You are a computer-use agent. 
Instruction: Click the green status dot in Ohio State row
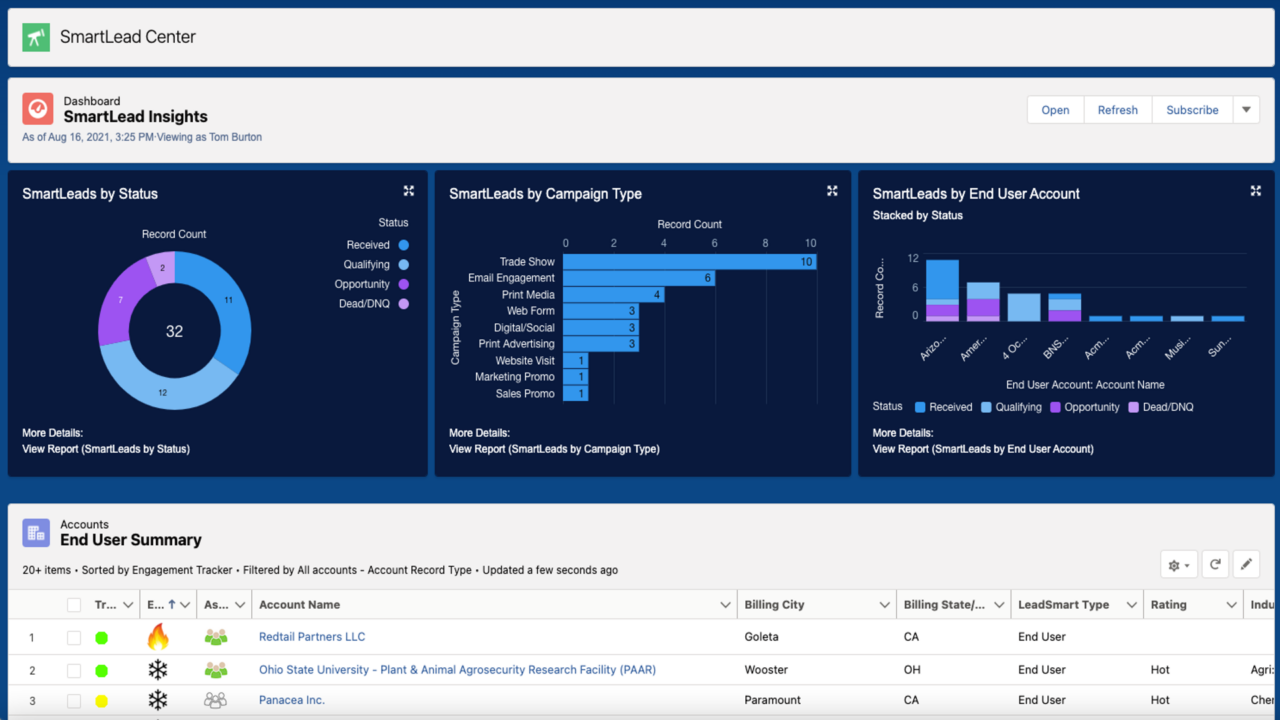(x=101, y=670)
